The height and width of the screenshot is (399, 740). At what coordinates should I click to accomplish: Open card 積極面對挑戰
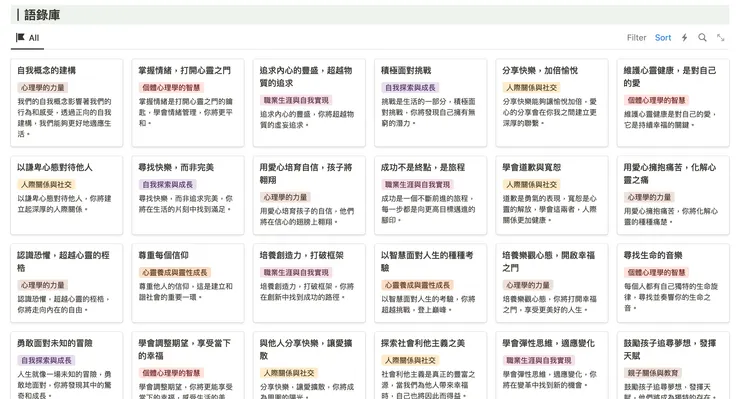(x=430, y=102)
